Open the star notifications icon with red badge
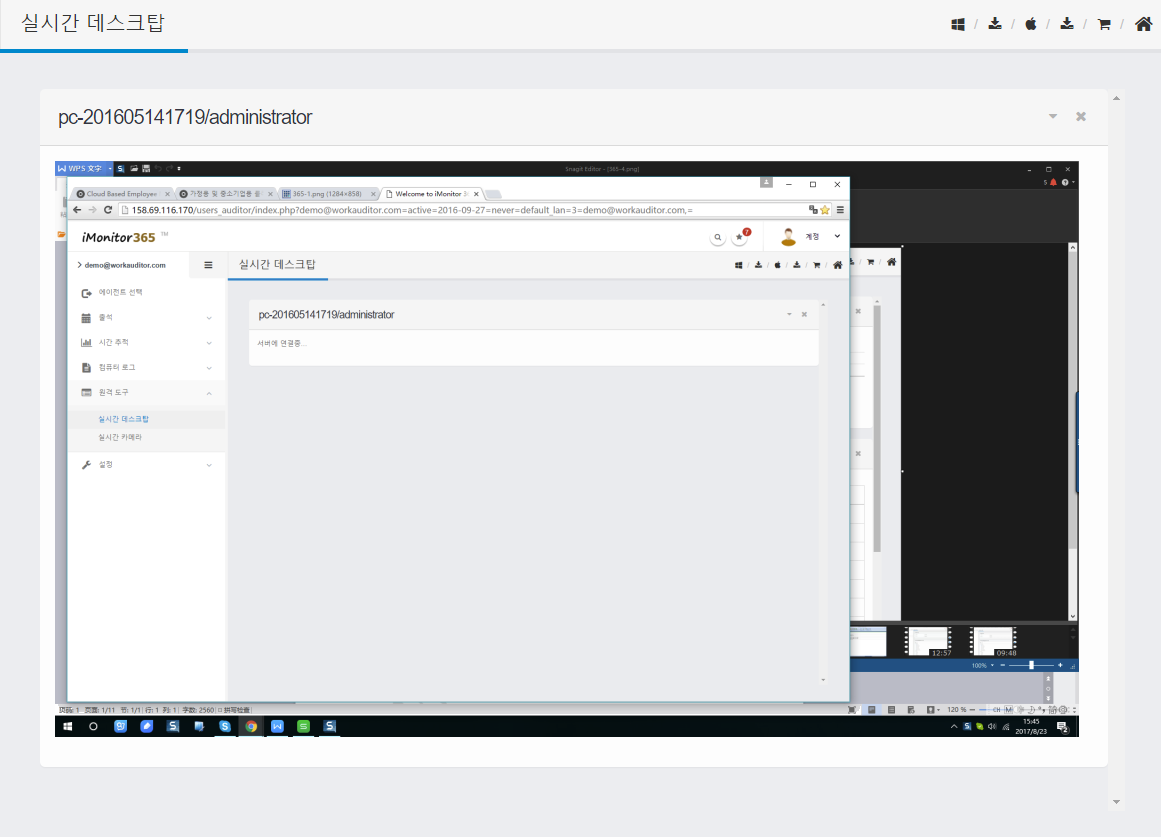 tap(740, 237)
